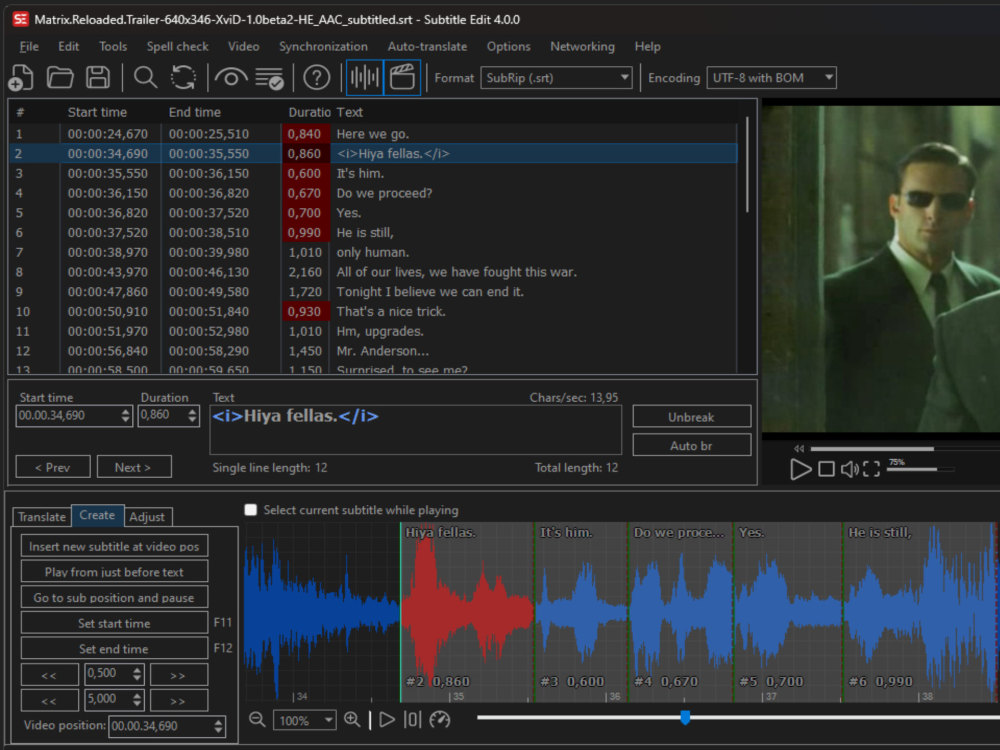Viewport: 1000px width, 750px height.
Task: Open waveform playback speed gauge icon
Action: (x=439, y=720)
